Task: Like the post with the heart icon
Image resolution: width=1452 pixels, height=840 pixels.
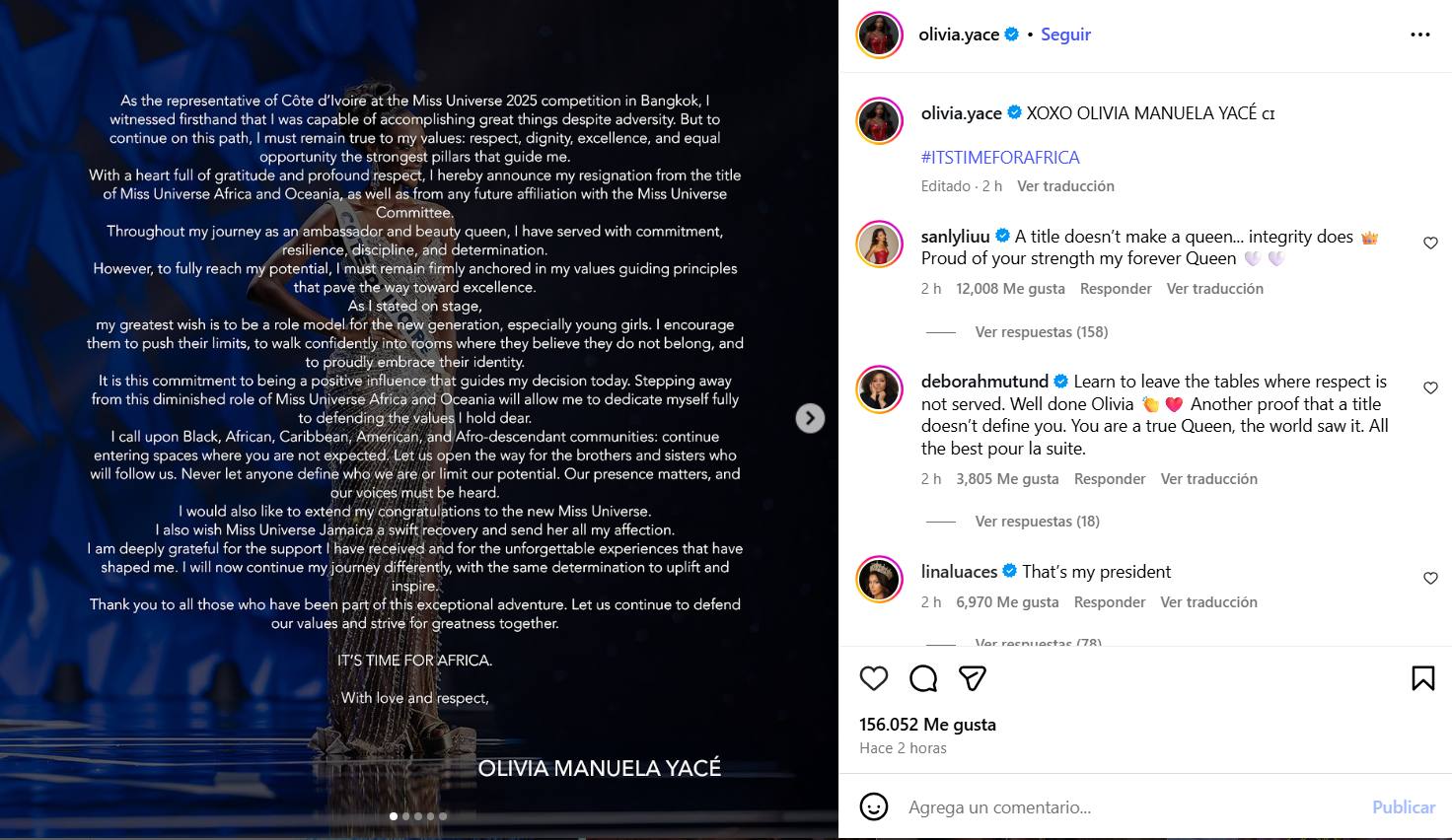Action: (874, 678)
